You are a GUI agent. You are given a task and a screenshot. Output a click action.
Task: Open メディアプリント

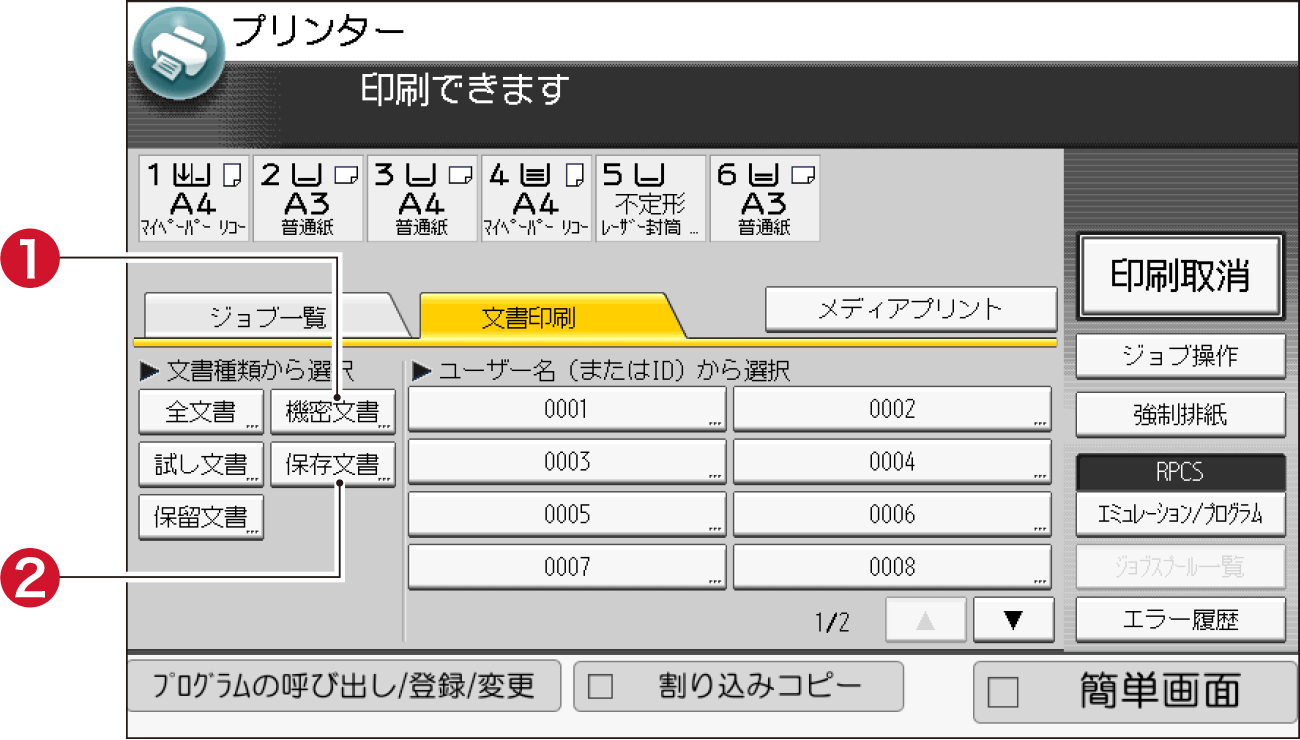910,308
